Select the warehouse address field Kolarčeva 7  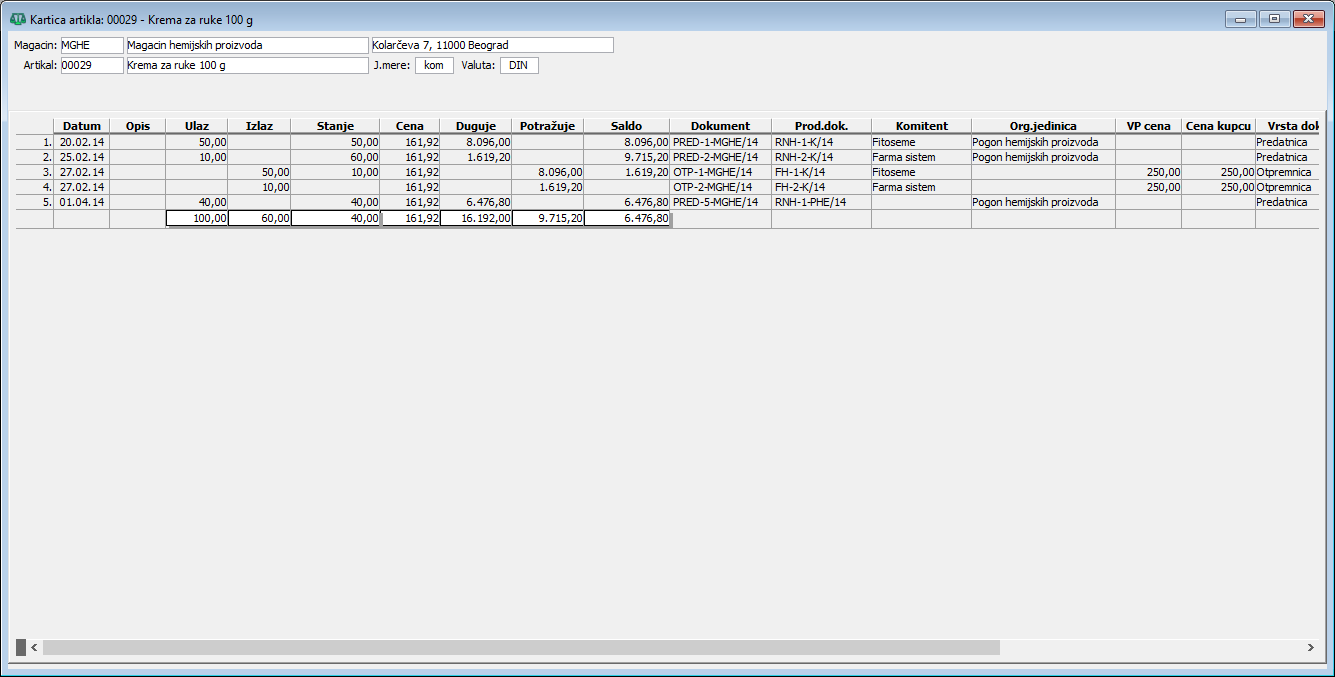[x=491, y=45]
